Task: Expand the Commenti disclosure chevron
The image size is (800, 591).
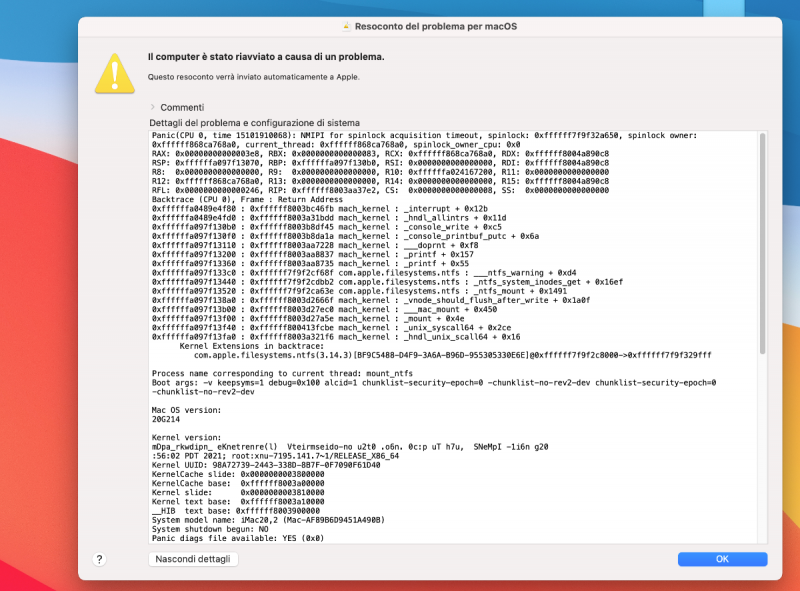Action: 153,107
